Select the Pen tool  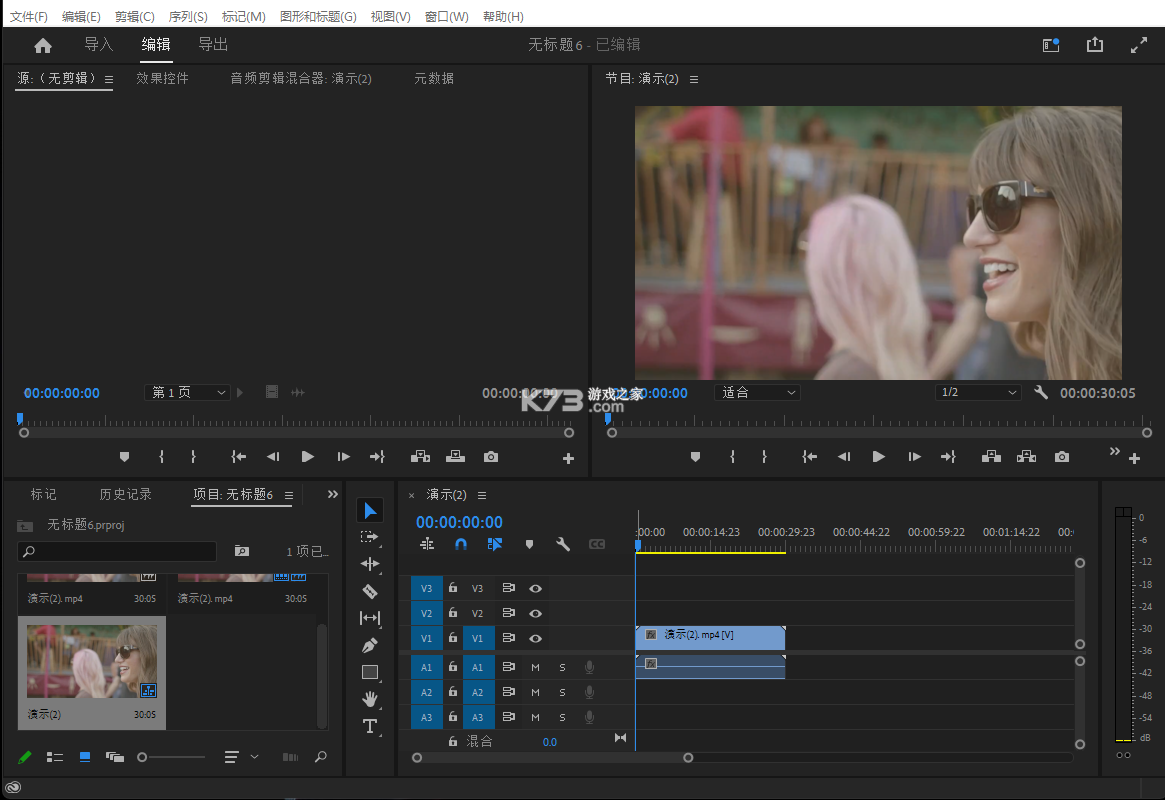coord(370,645)
